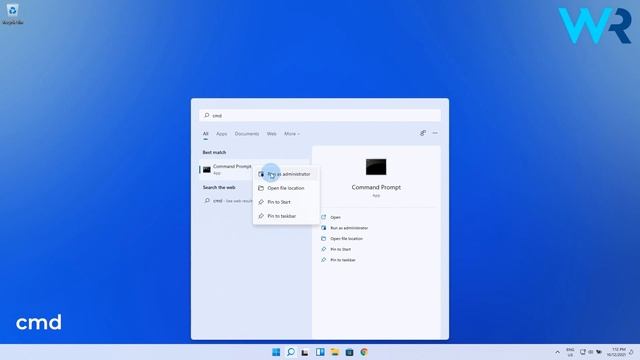Open the search feedback share icon
The width and height of the screenshot is (640, 360).
(423, 133)
